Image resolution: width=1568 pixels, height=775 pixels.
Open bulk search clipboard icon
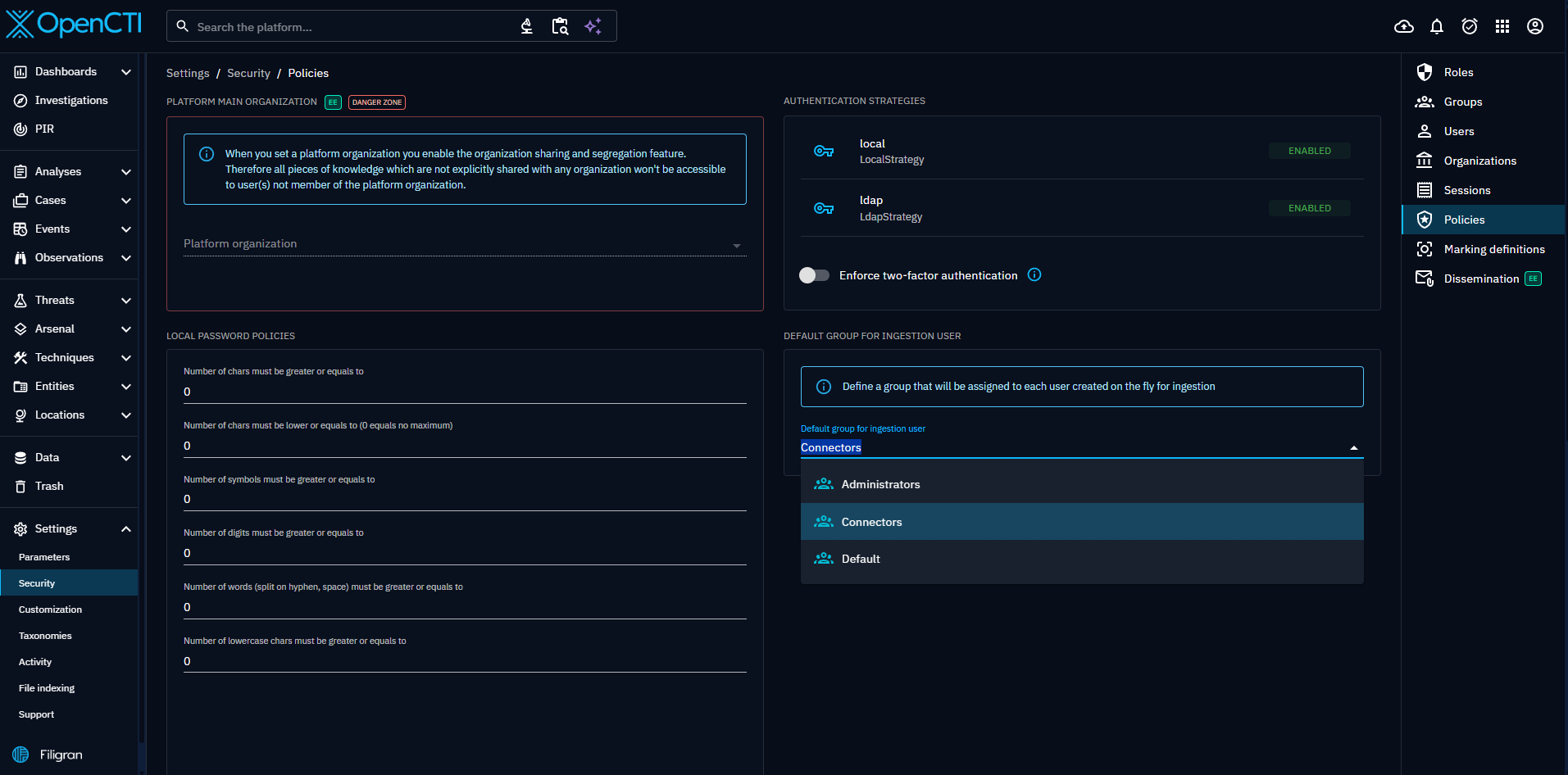(x=560, y=26)
